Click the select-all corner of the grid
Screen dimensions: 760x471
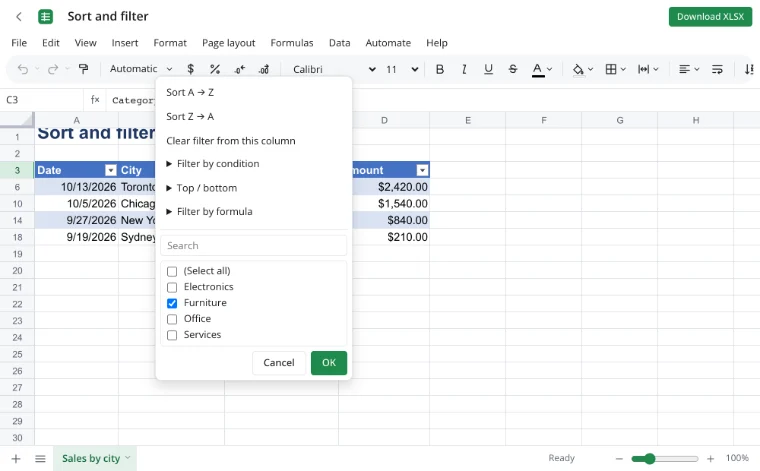point(17,120)
